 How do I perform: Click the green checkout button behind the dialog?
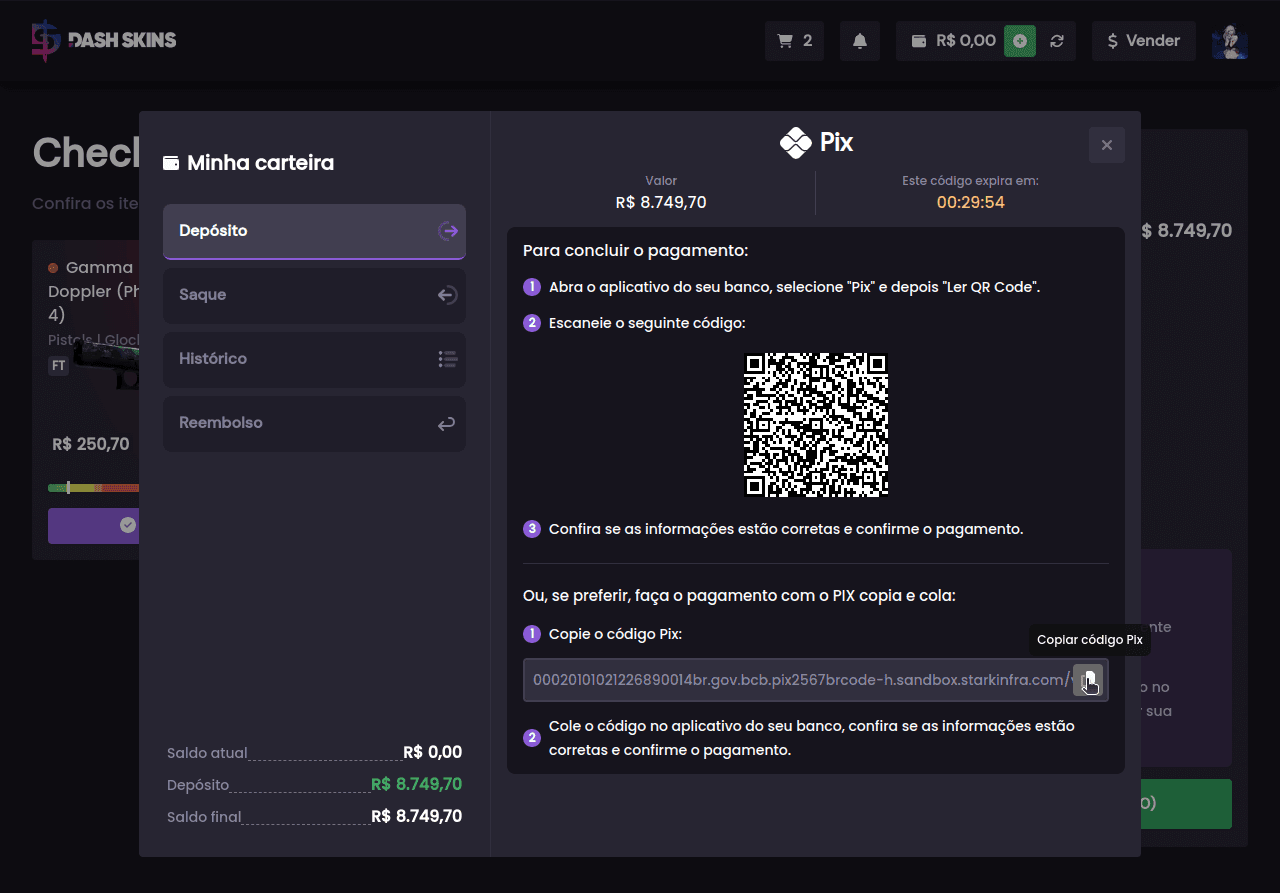tap(1186, 804)
